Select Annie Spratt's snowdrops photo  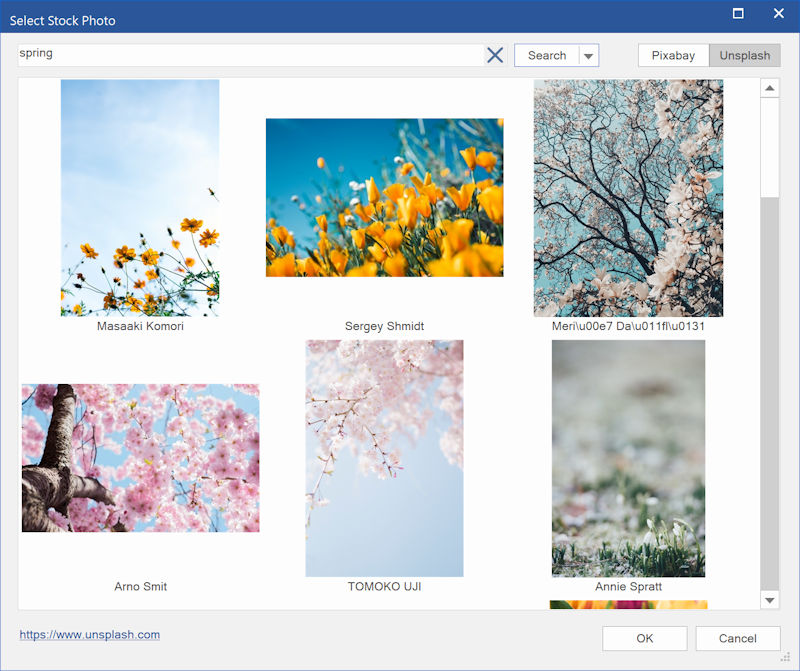(628, 457)
